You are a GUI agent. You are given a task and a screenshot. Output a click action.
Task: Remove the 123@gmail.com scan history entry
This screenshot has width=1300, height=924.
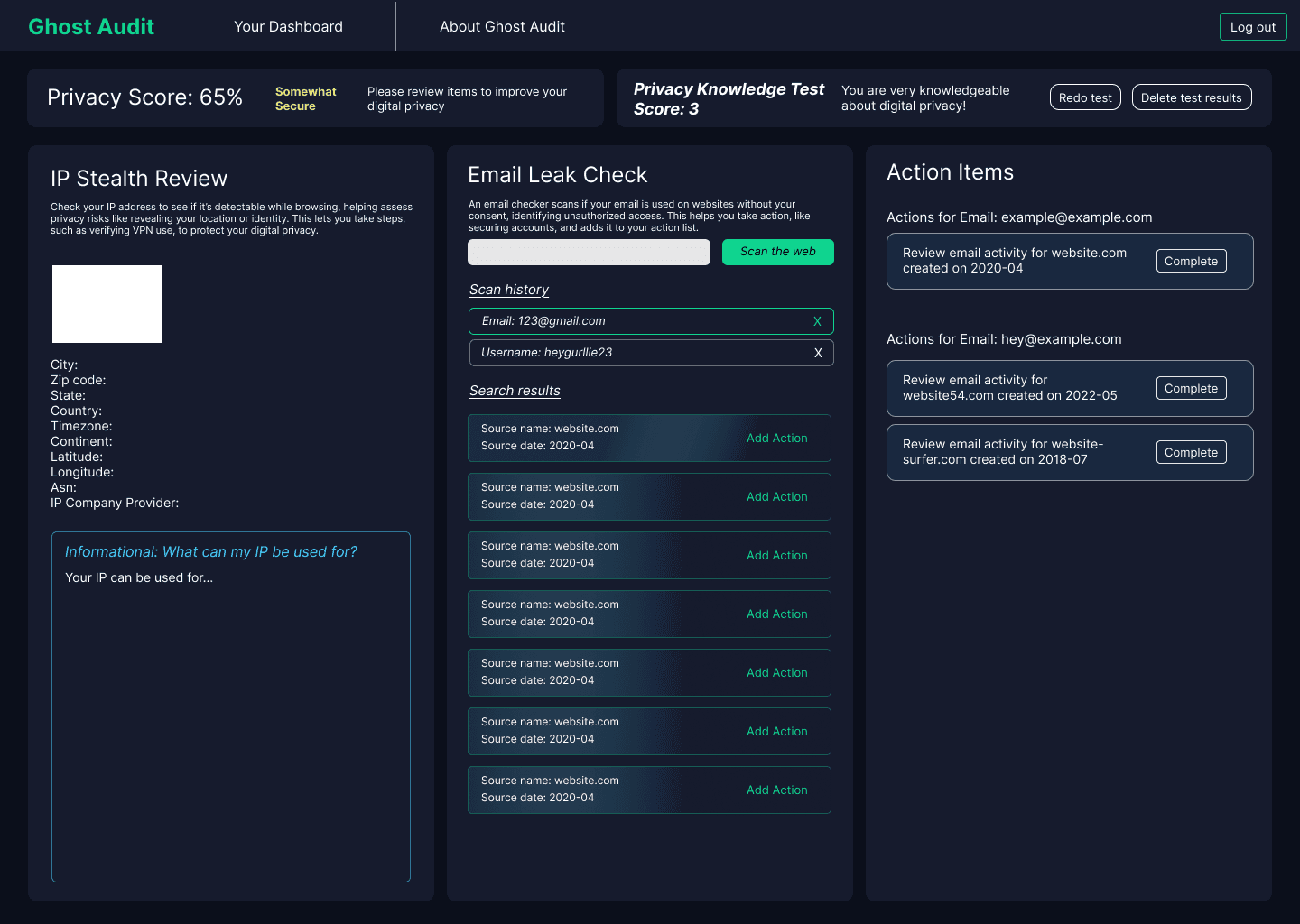[x=817, y=321]
